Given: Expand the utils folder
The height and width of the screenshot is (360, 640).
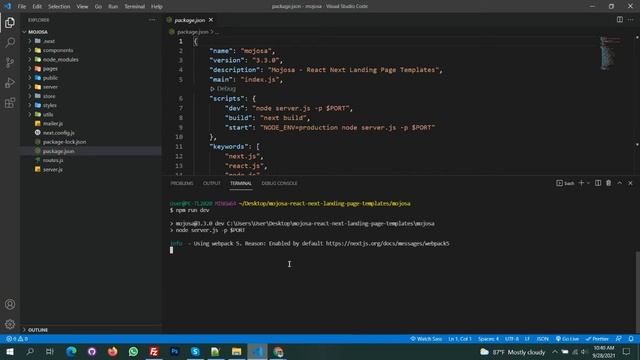Looking at the screenshot, I should (48, 115).
